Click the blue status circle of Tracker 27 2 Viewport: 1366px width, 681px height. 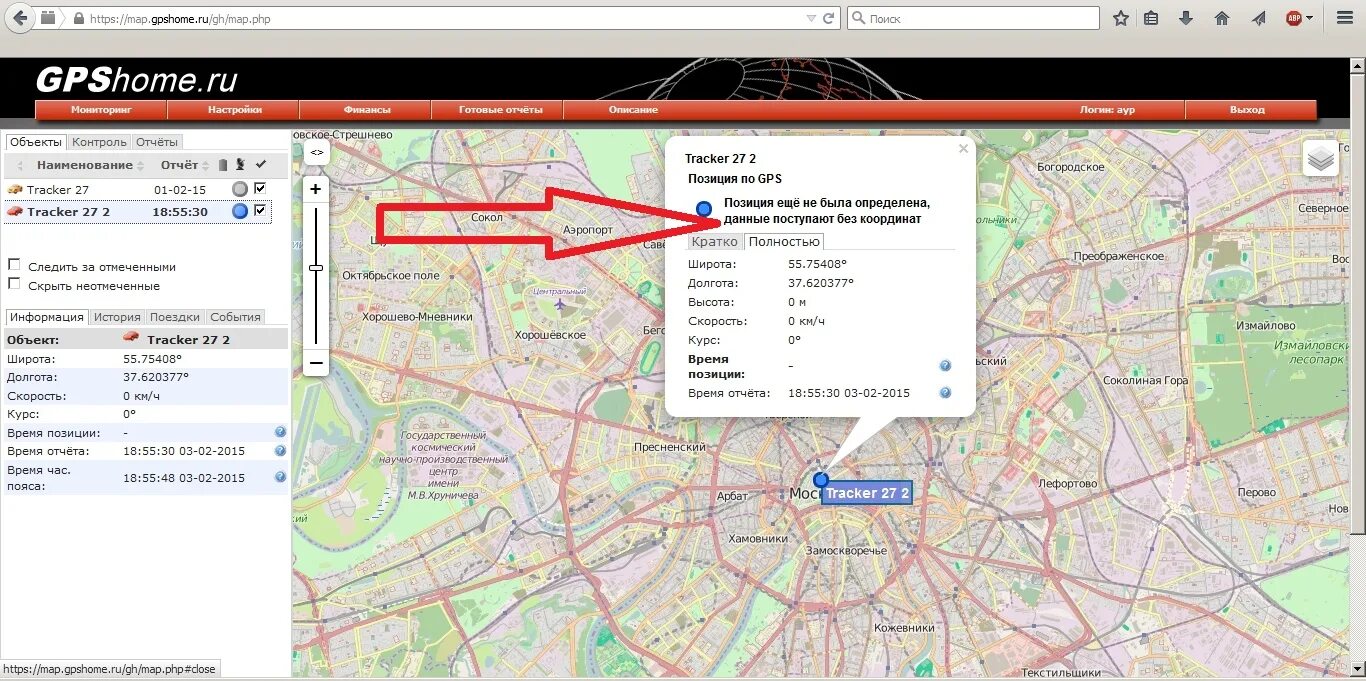click(x=240, y=211)
